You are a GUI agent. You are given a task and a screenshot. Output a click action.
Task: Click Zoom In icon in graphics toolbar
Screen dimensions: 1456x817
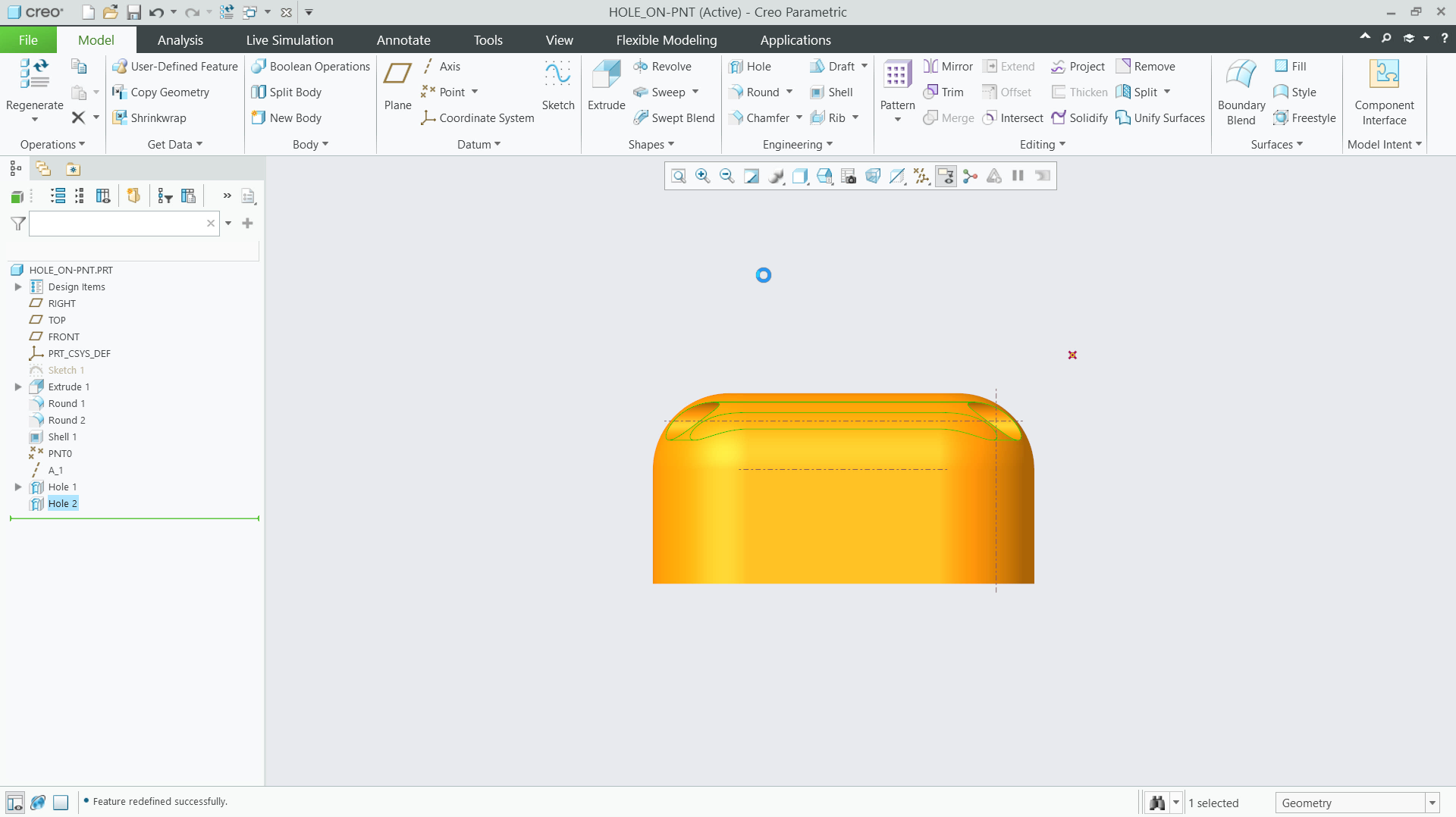(x=703, y=177)
